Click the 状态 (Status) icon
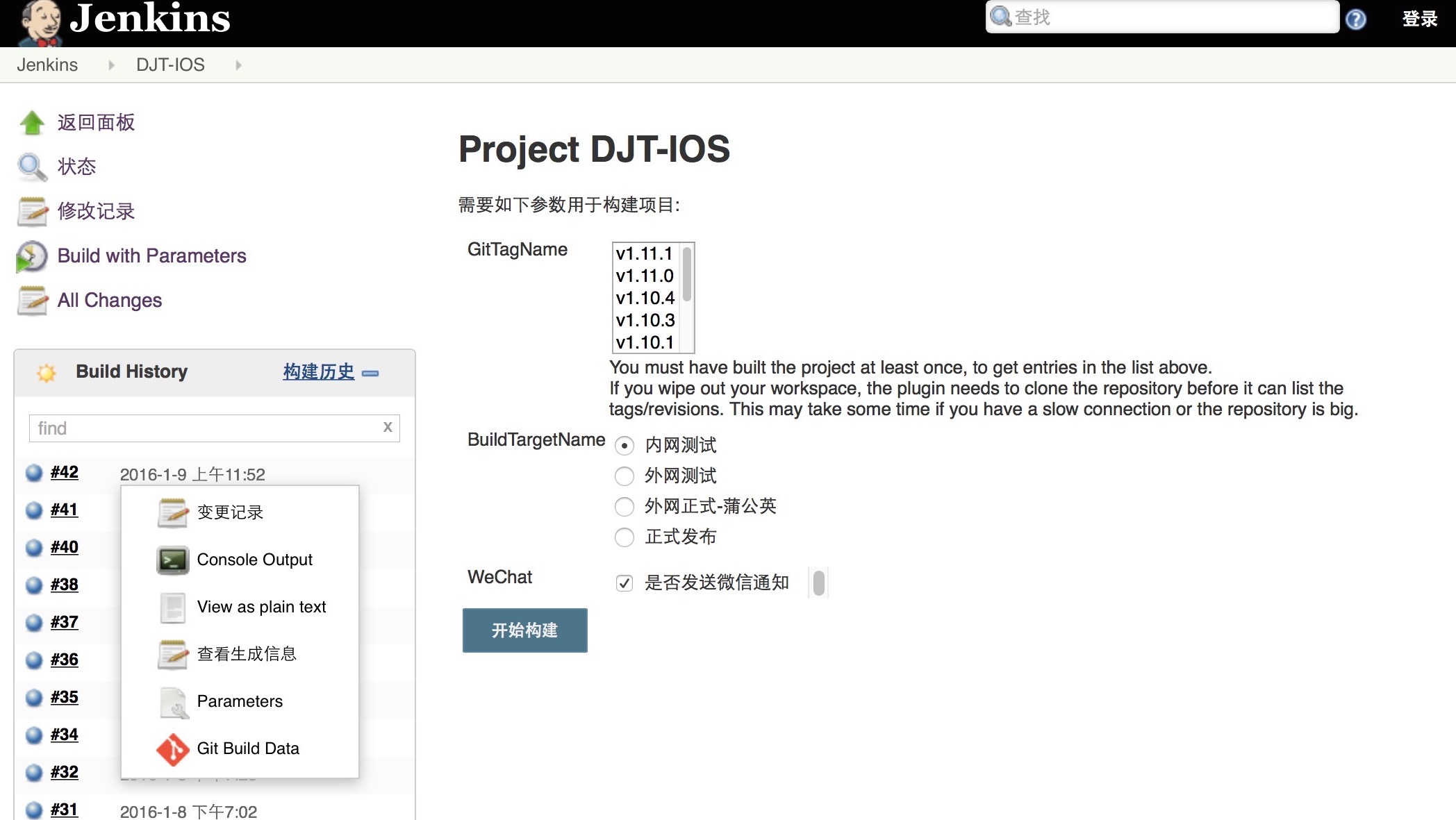This screenshot has height=820, width=1456. pos(32,166)
